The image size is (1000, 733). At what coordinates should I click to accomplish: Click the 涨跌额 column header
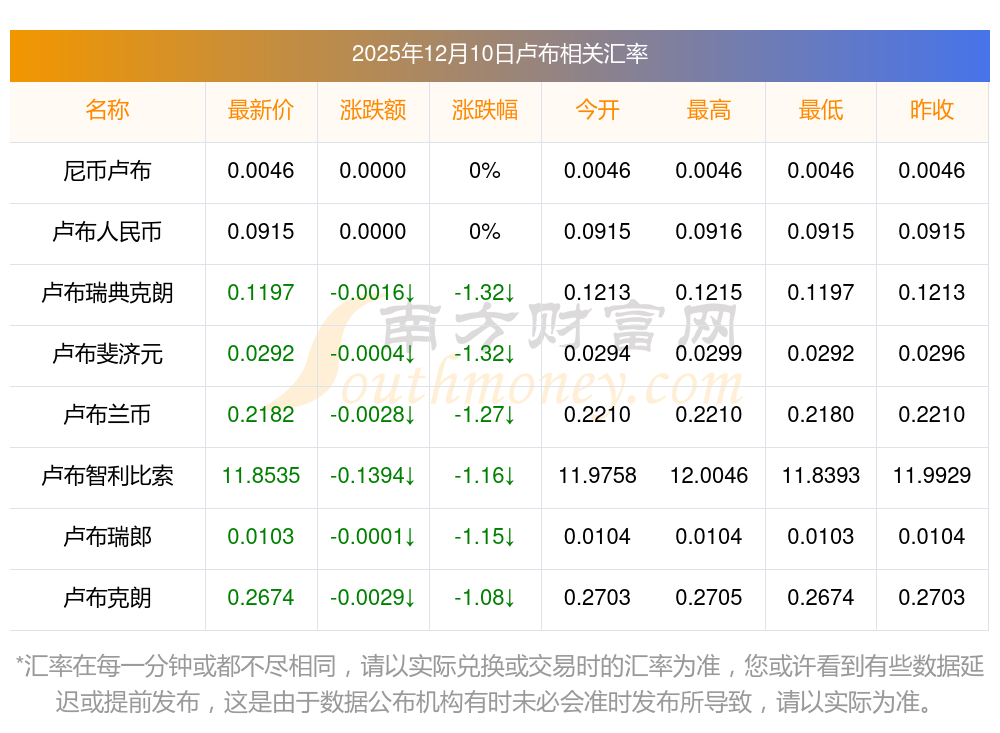pos(373,110)
